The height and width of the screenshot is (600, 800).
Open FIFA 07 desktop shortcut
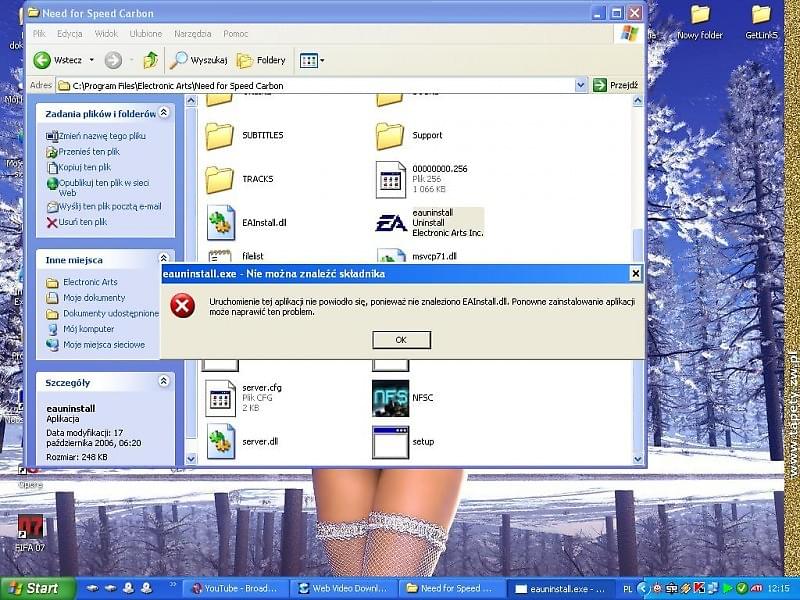[x=31, y=533]
